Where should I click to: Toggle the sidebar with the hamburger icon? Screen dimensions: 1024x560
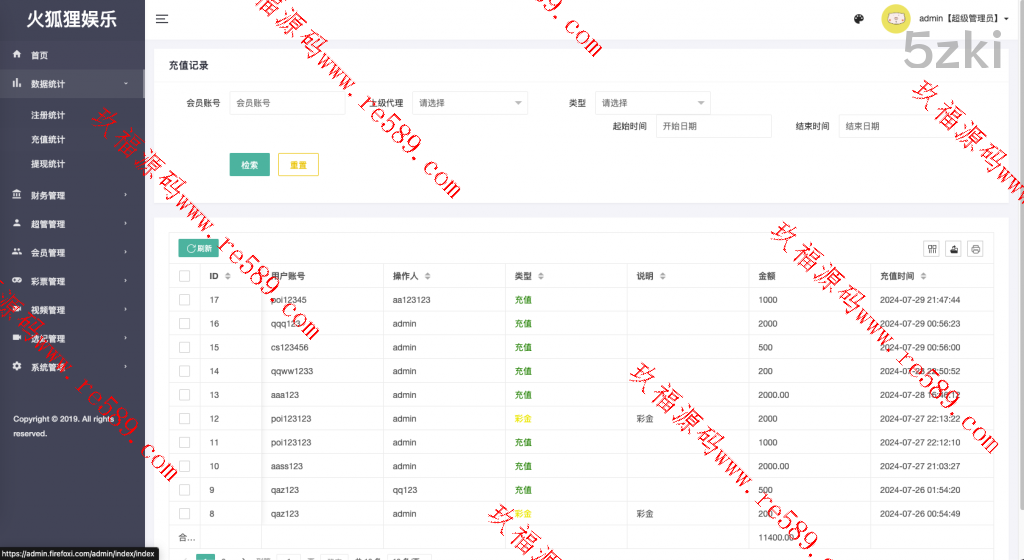162,19
